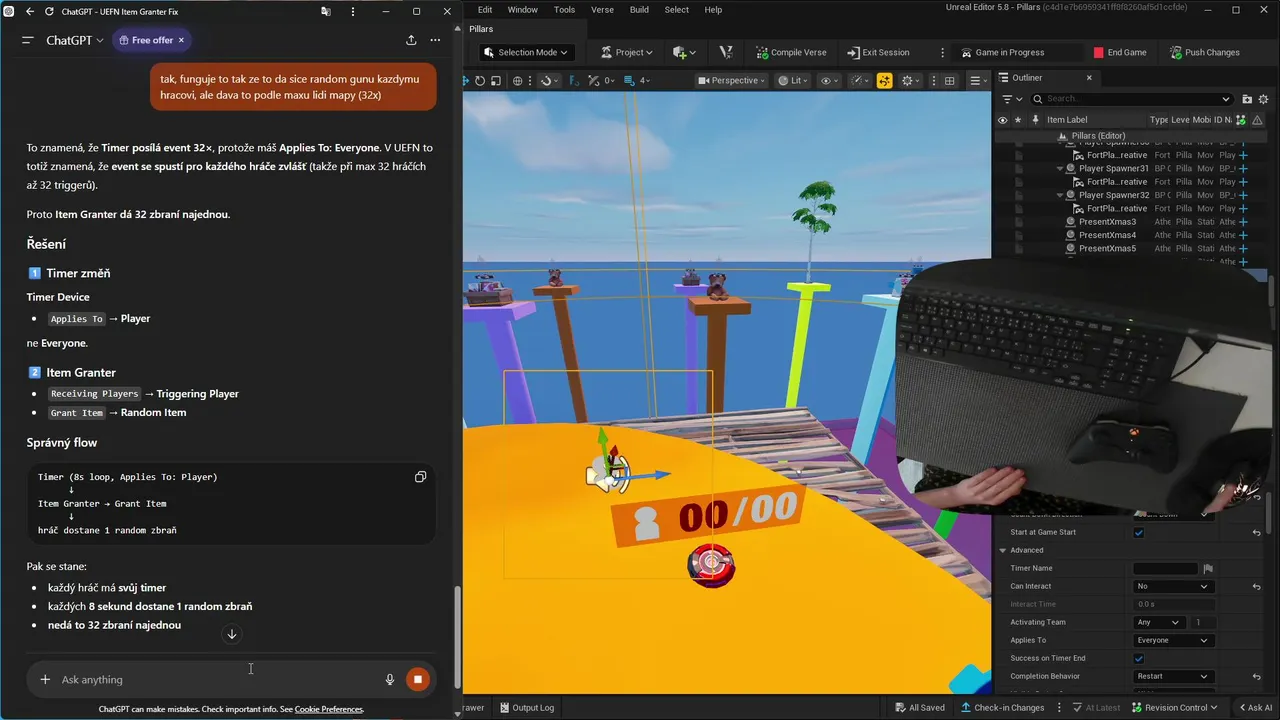Click the revision control column header icon
Screen dimensions: 1280x720
click(1241, 120)
